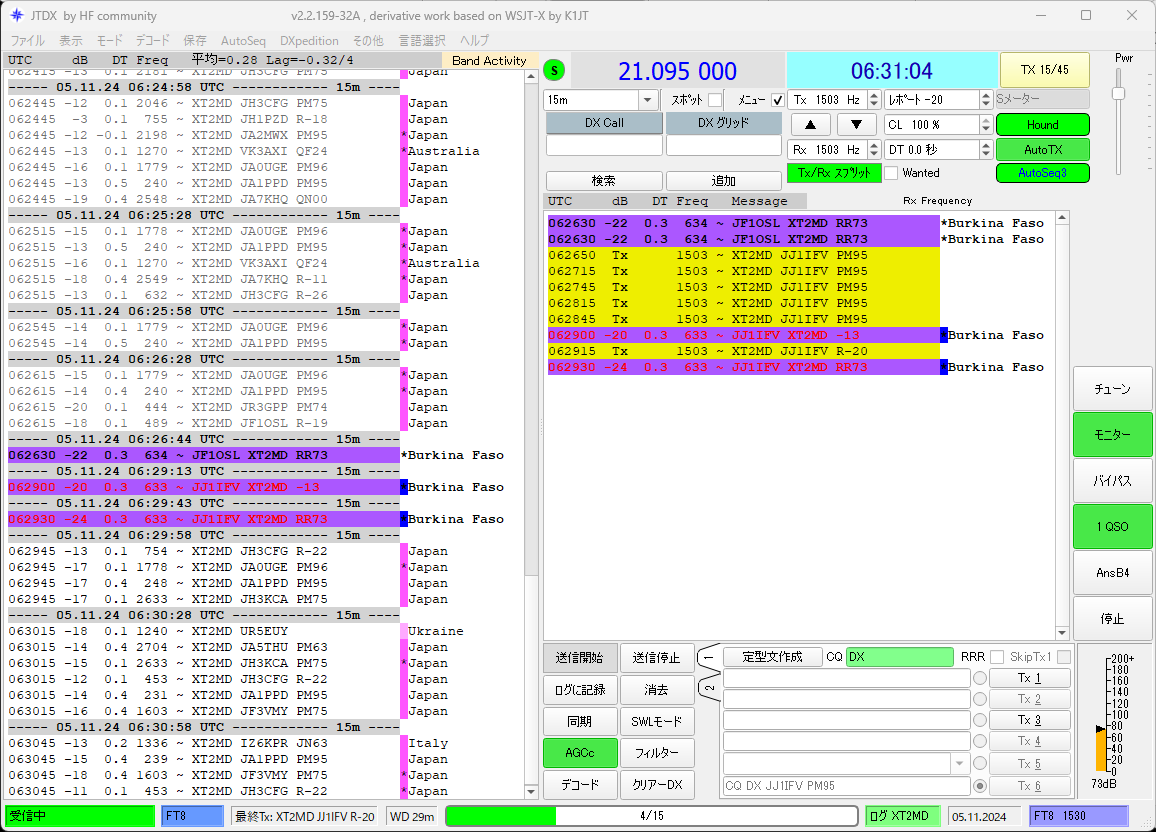1156x832 pixels.
Task: Expand the Tx 5 message dropdown arrow
Action: pyautogui.click(x=960, y=763)
